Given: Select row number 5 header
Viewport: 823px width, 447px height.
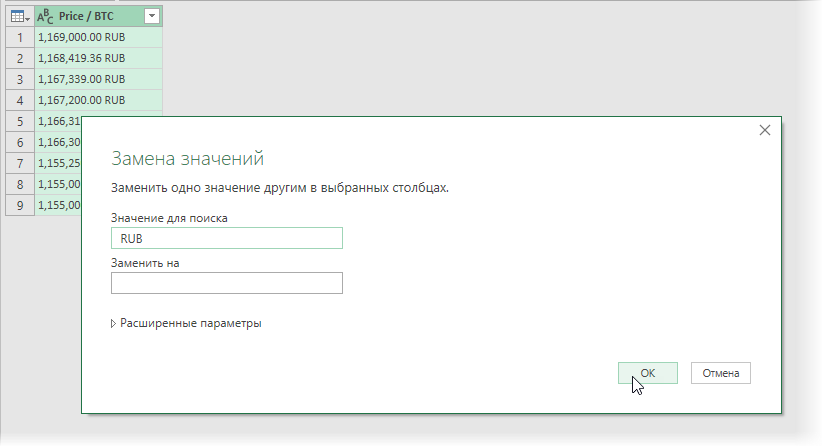Looking at the screenshot, I should tap(20, 121).
